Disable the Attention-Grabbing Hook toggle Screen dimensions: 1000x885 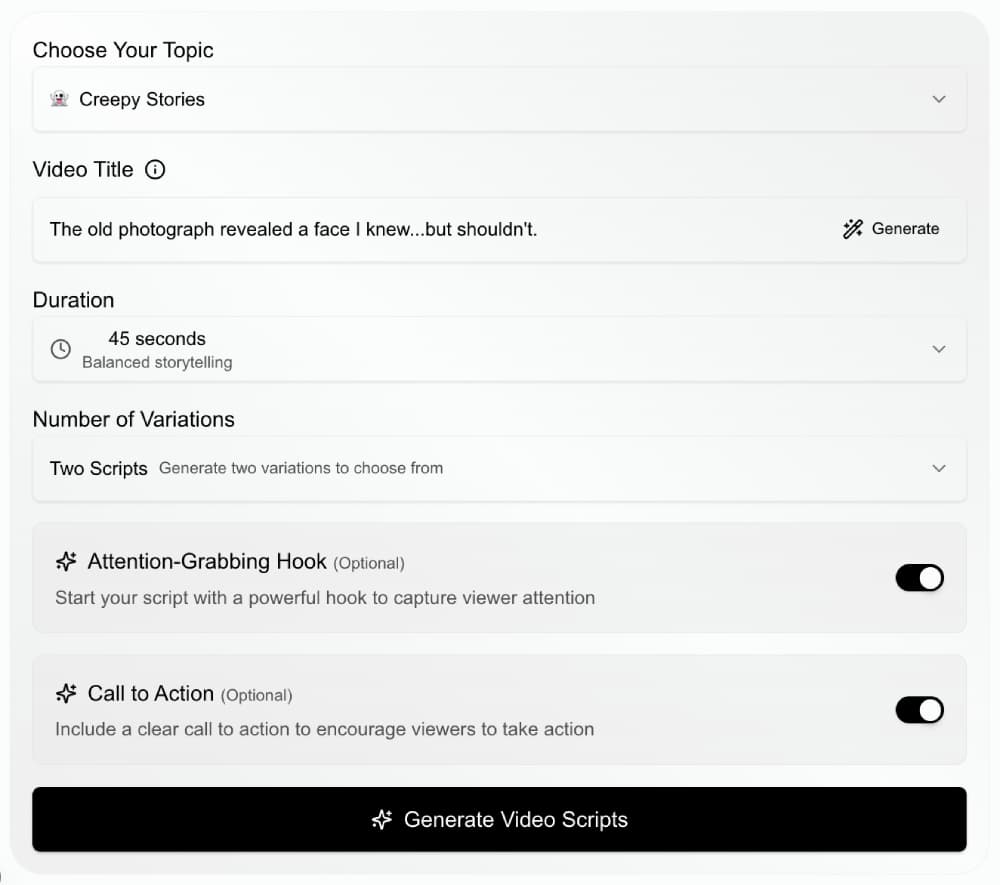919,578
